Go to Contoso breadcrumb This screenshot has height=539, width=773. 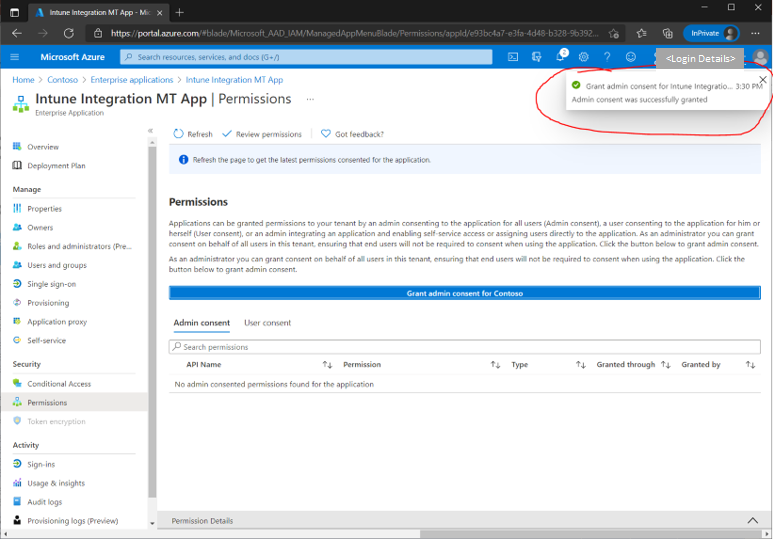coord(62,80)
